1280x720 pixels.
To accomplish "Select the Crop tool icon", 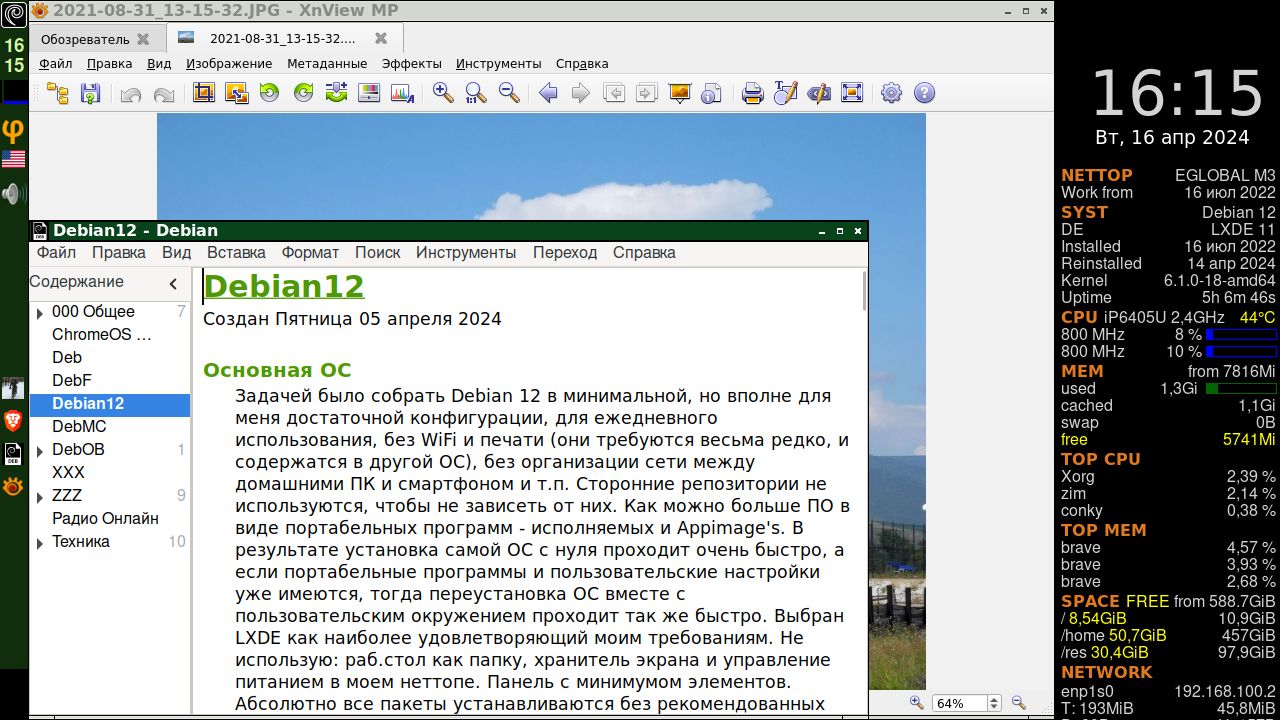I will pos(203,93).
